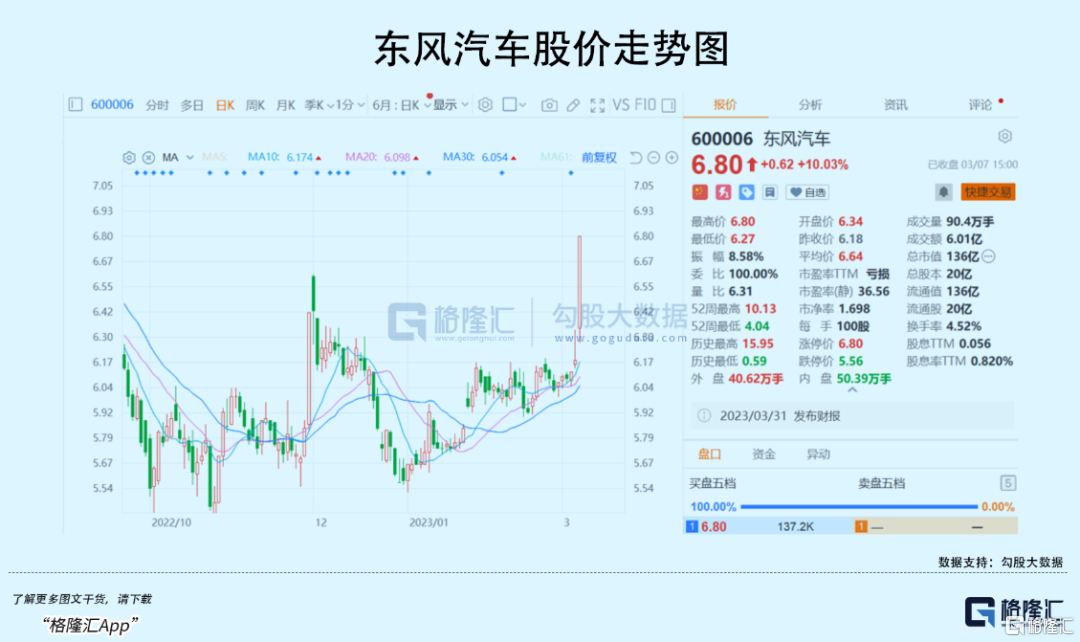1080x642 pixels.
Task: Open the 2023/03/31 发布财报 notice
Action: pyautogui.click(x=851, y=415)
